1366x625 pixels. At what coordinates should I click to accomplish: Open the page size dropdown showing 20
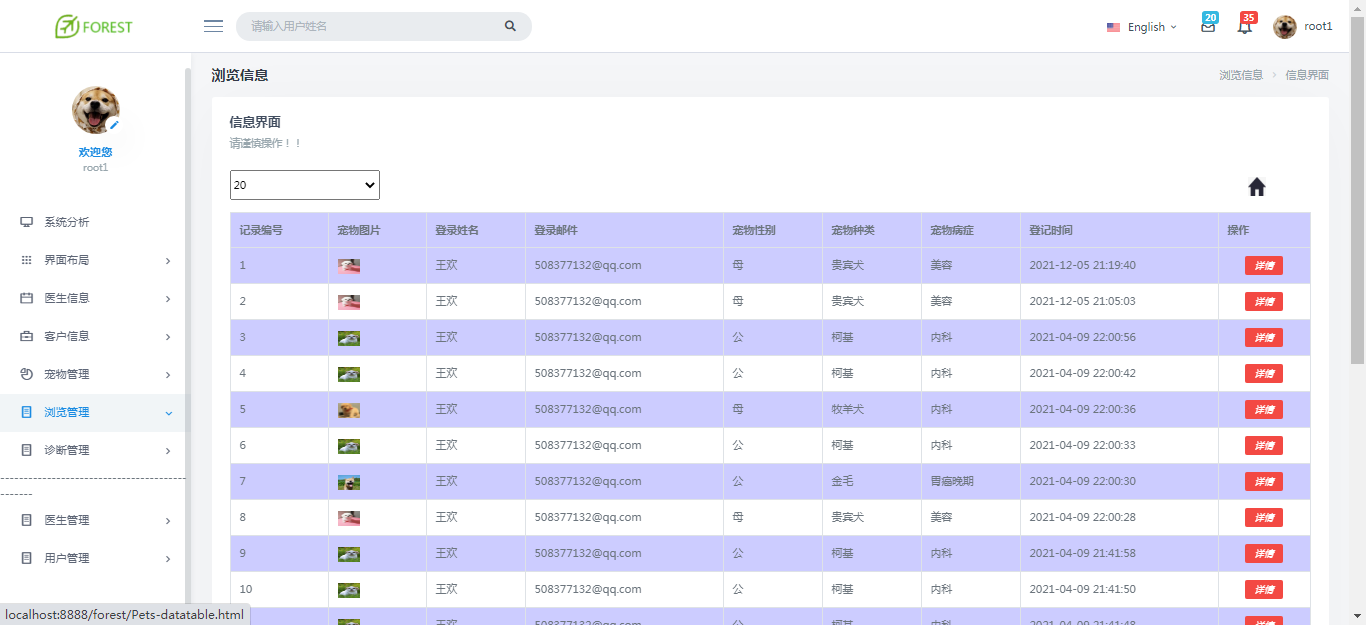(305, 185)
